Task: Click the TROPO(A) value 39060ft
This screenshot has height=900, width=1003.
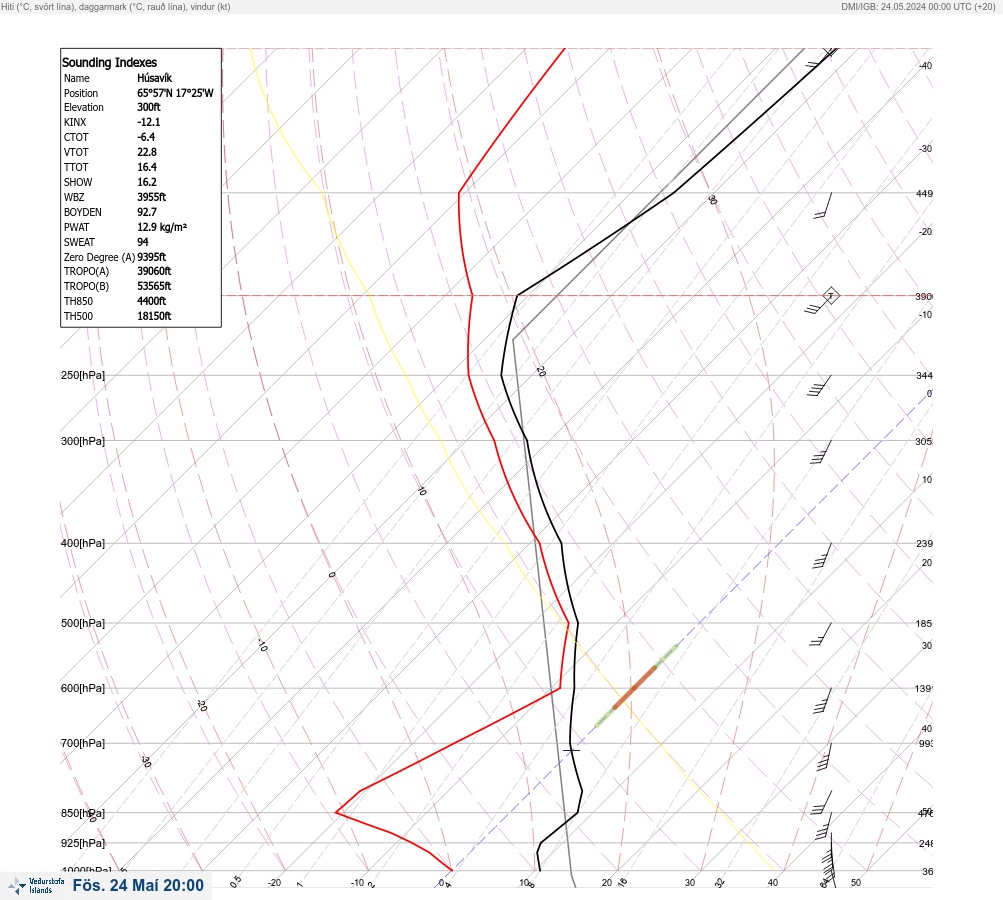Action: [154, 271]
